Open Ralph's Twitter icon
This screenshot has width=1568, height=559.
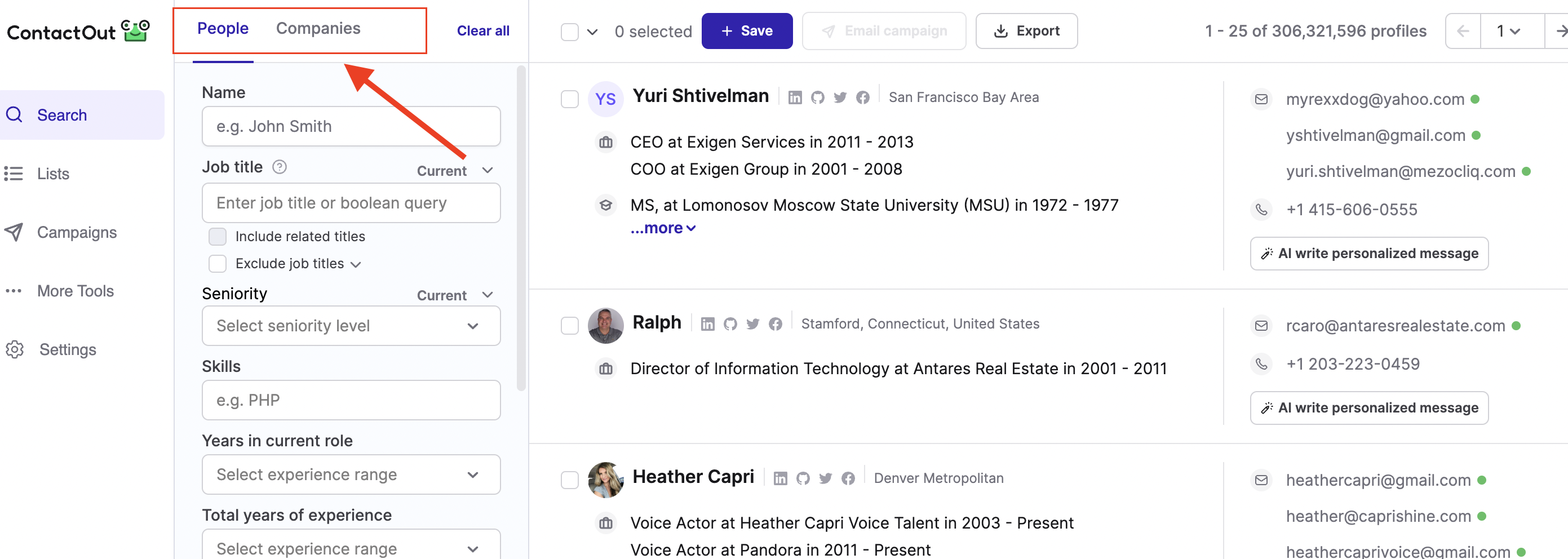(753, 324)
